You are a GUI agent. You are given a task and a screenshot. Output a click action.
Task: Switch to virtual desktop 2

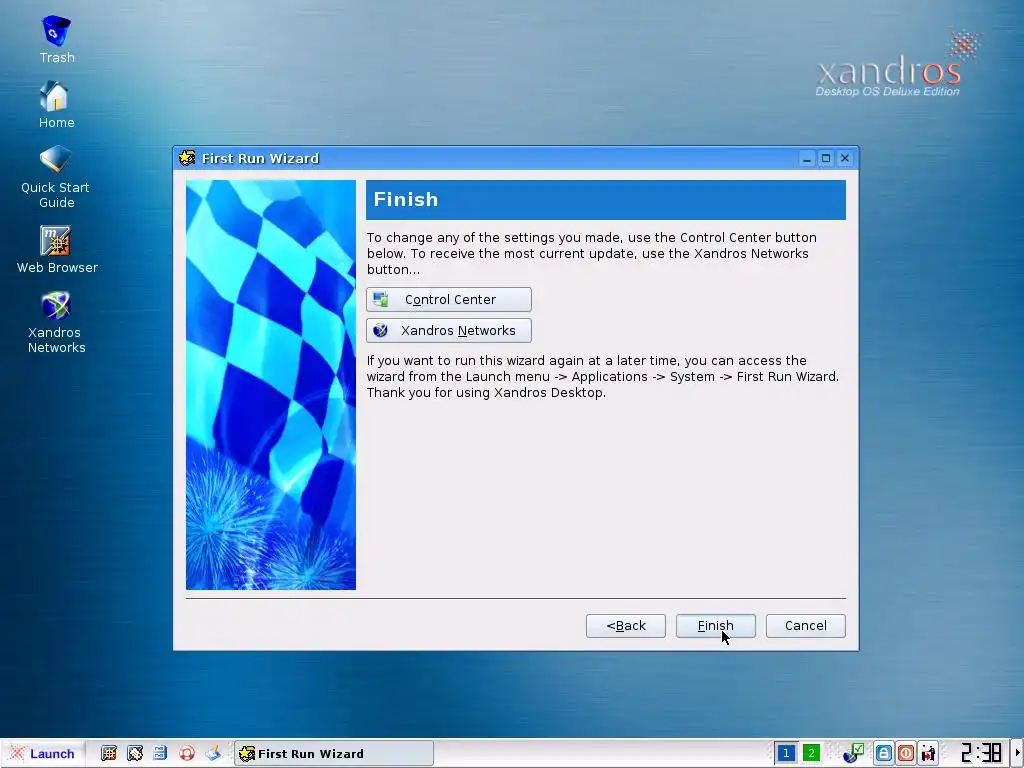pos(811,754)
